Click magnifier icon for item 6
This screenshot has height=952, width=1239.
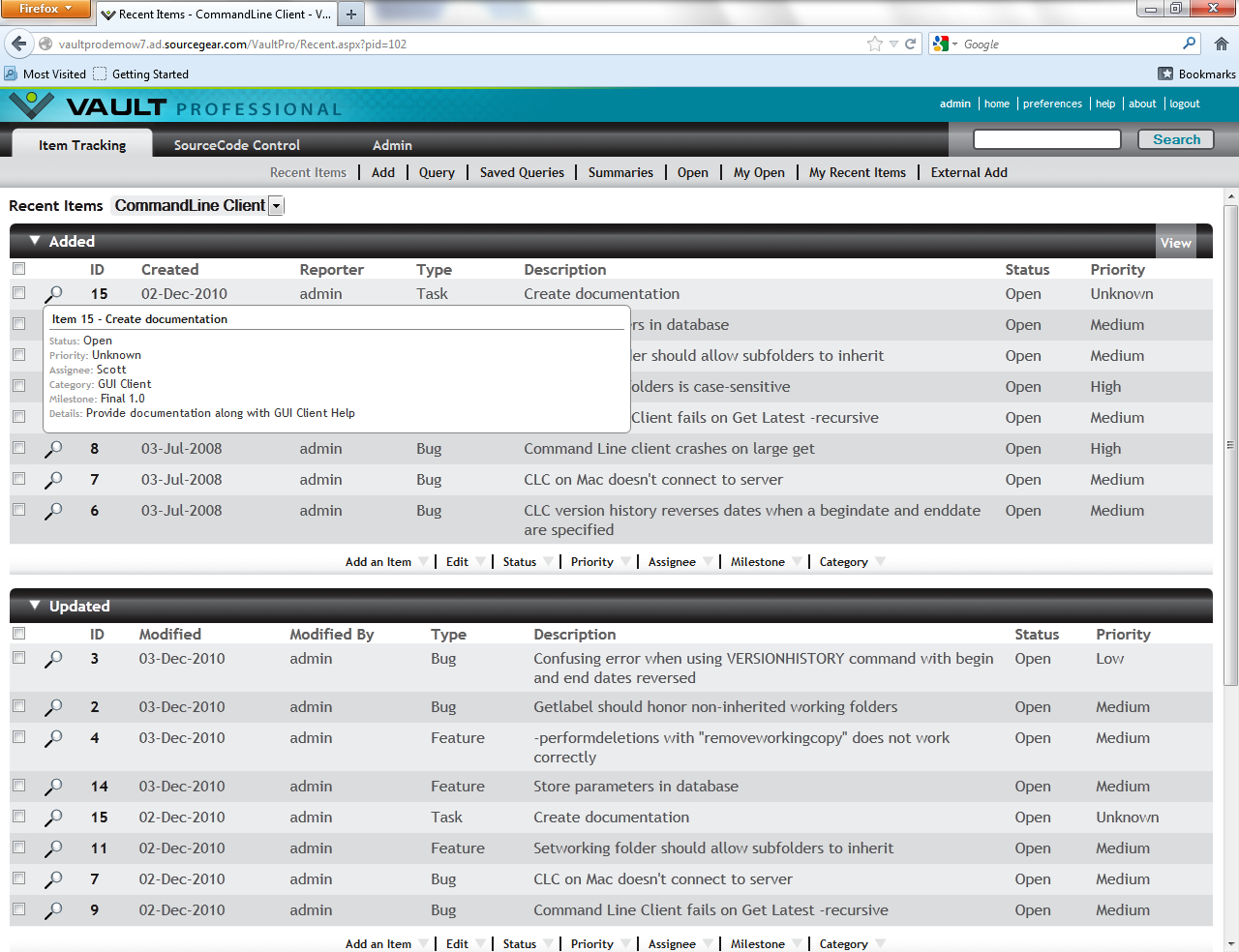[53, 511]
